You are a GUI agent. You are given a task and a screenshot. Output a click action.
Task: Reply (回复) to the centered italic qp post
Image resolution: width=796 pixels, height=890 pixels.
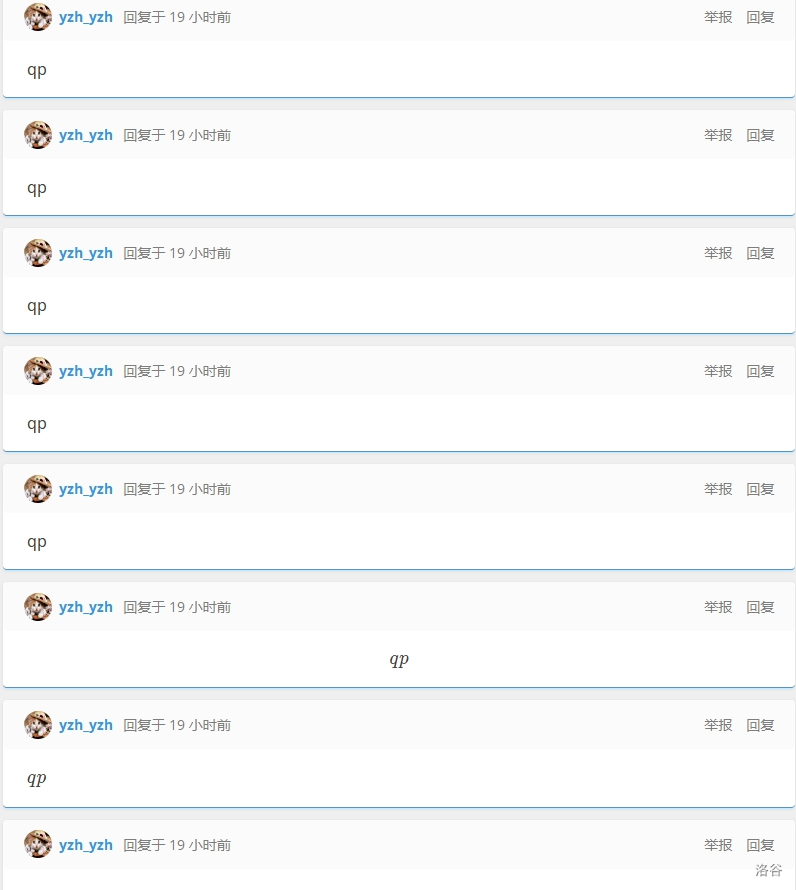(760, 607)
